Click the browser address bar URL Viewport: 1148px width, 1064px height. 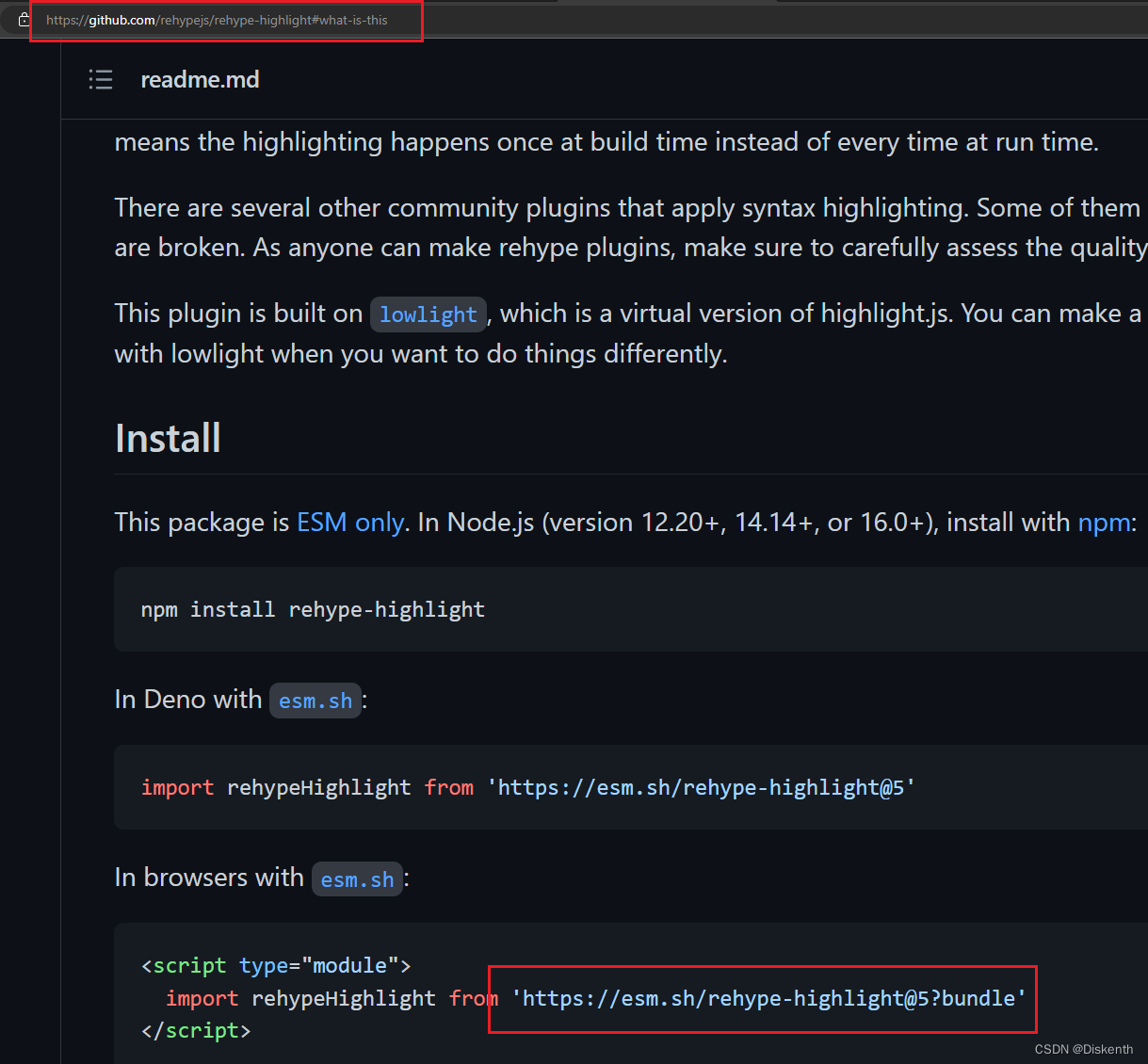(x=226, y=19)
